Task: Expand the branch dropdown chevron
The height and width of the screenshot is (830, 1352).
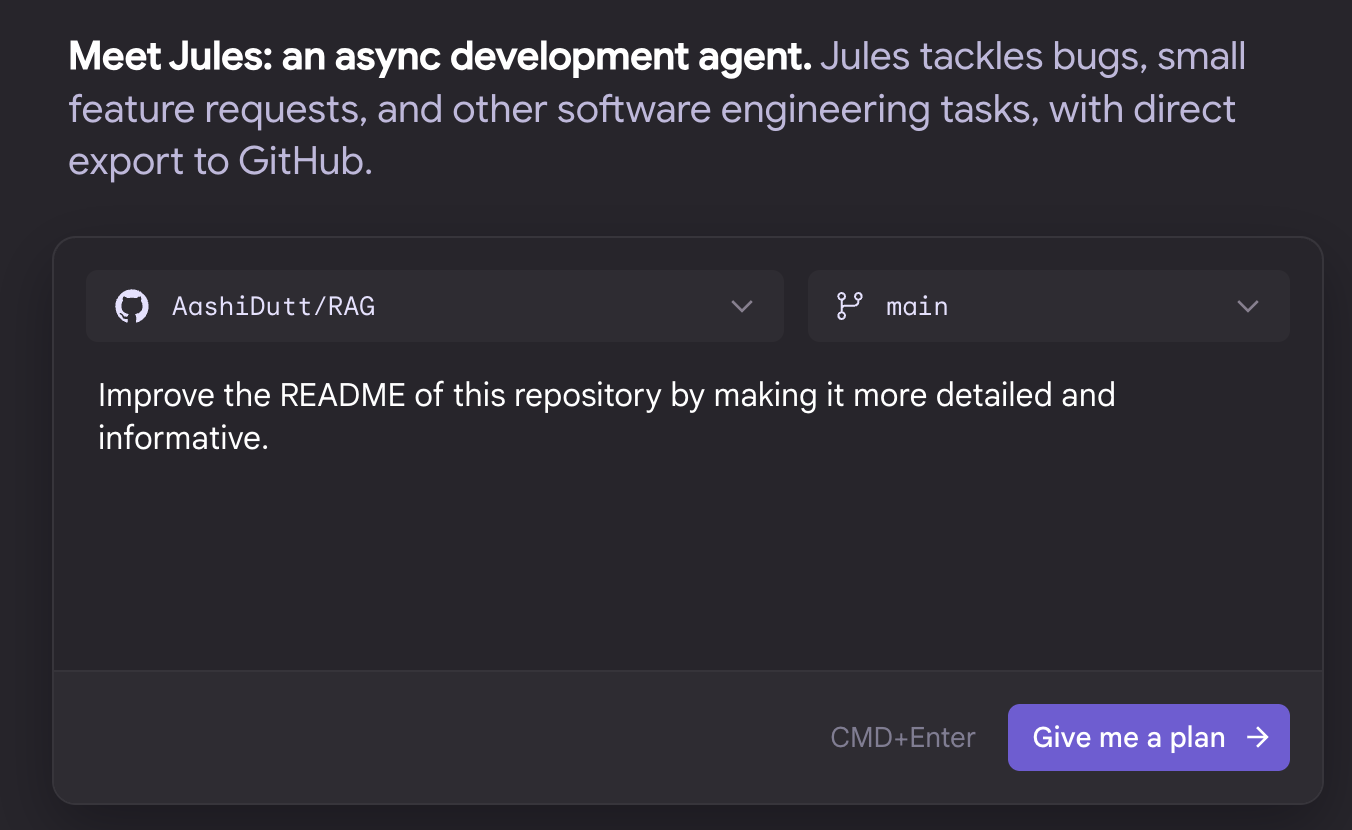Action: 1248,306
